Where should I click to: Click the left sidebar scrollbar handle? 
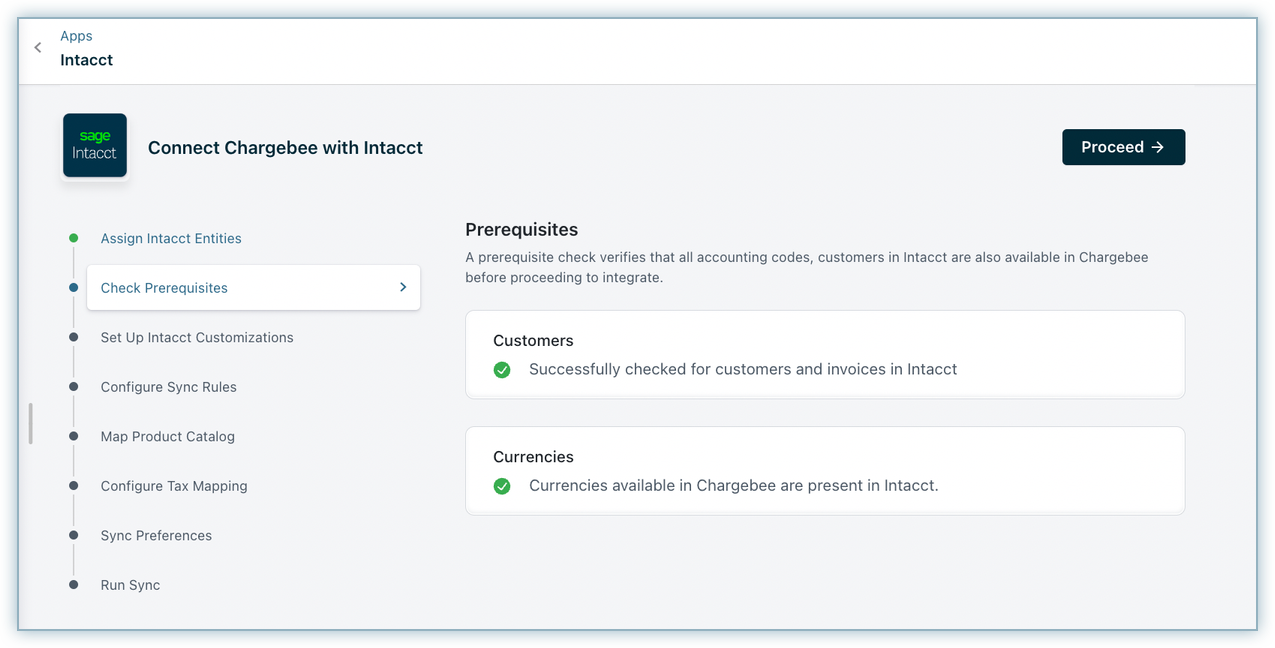[x=31, y=424]
